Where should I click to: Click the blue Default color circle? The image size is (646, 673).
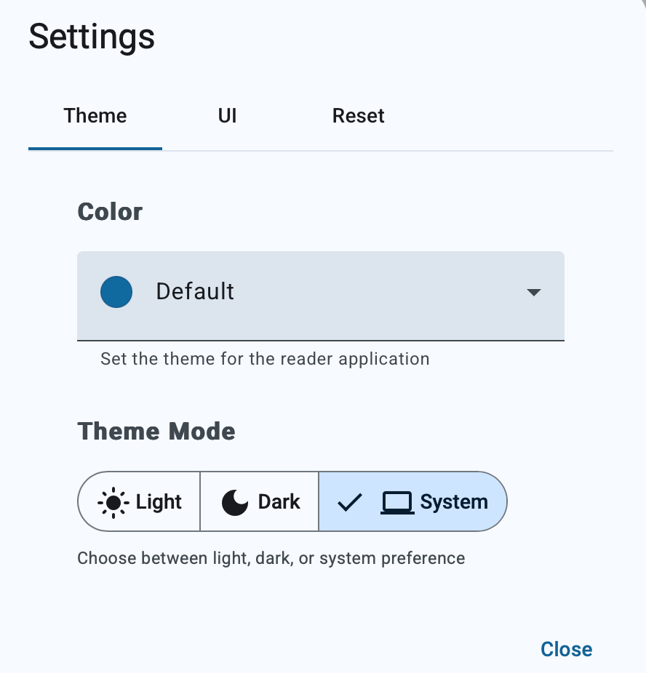click(116, 292)
